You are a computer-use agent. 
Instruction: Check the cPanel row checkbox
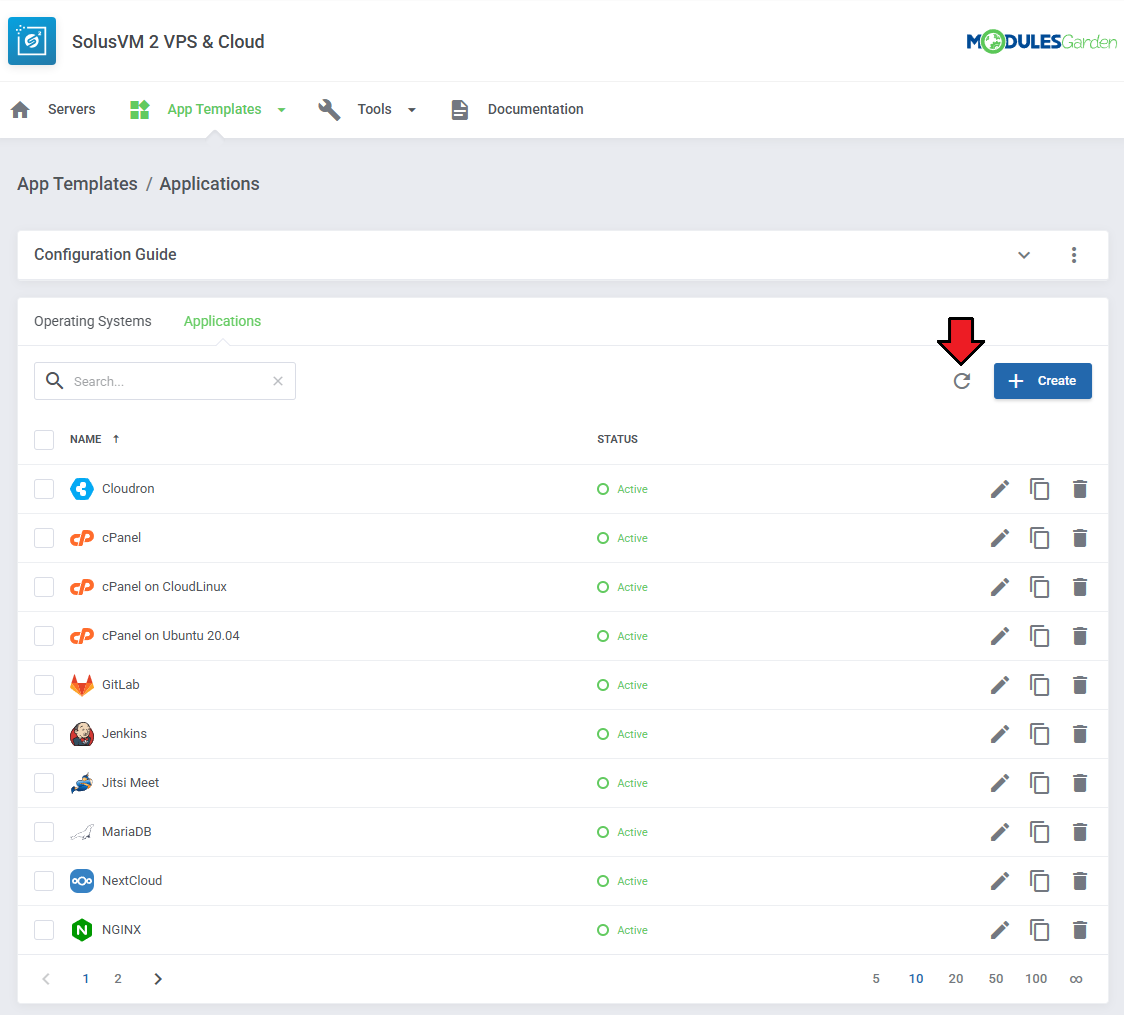(x=44, y=538)
